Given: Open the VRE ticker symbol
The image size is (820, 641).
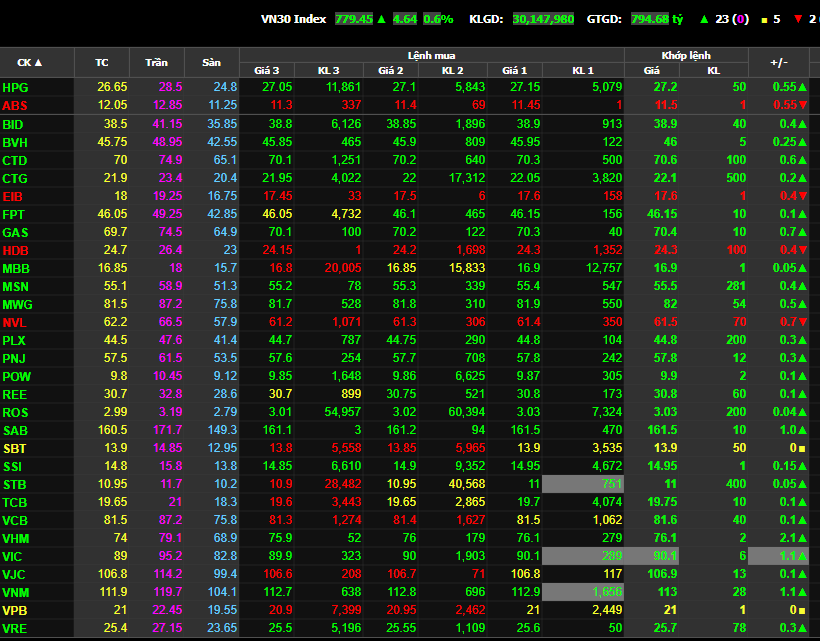Looking at the screenshot, I should click(14, 628).
